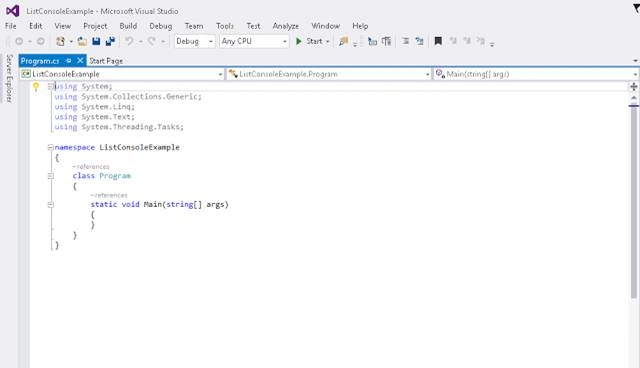Image resolution: width=640 pixels, height=368 pixels.
Task: Open the ListConsoleExample.Program type dropdown
Action: [329, 74]
